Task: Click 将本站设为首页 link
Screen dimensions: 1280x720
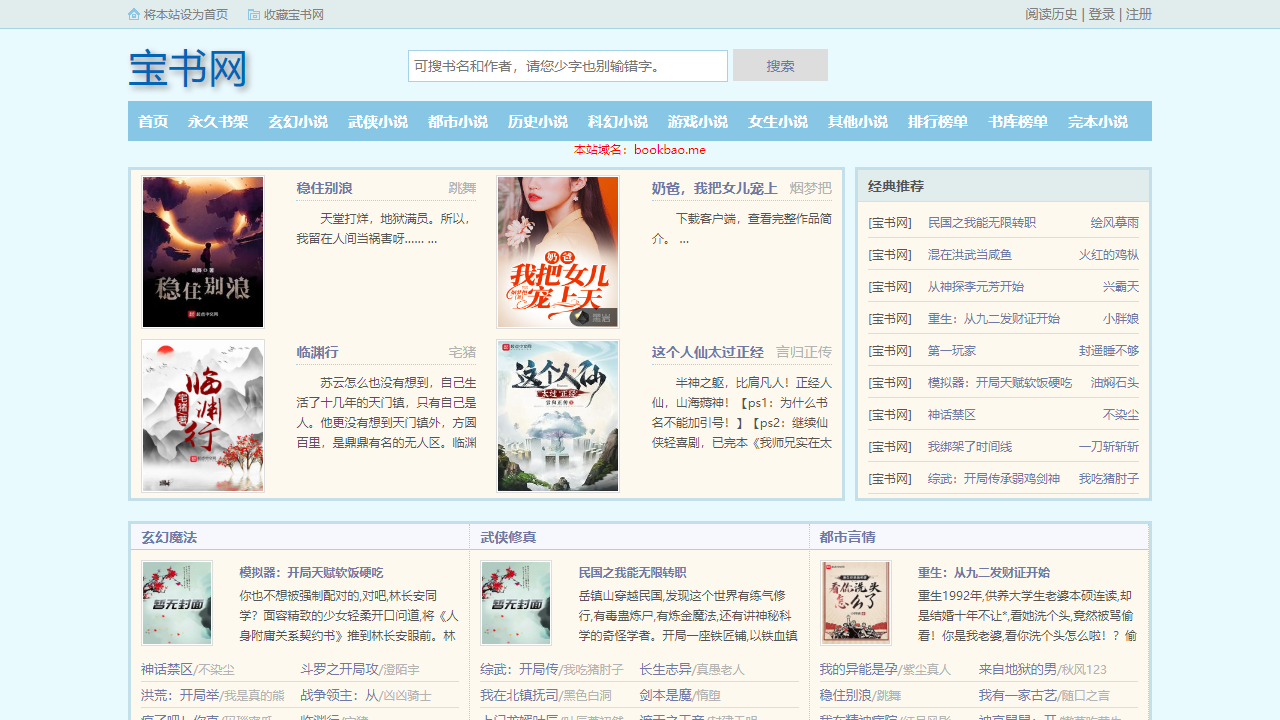Action: click(x=186, y=14)
